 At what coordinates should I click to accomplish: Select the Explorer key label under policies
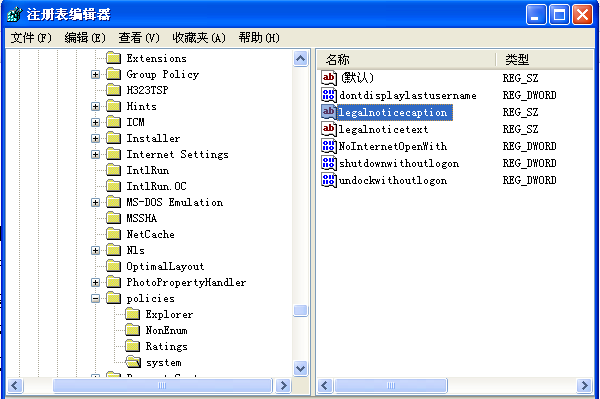169,314
